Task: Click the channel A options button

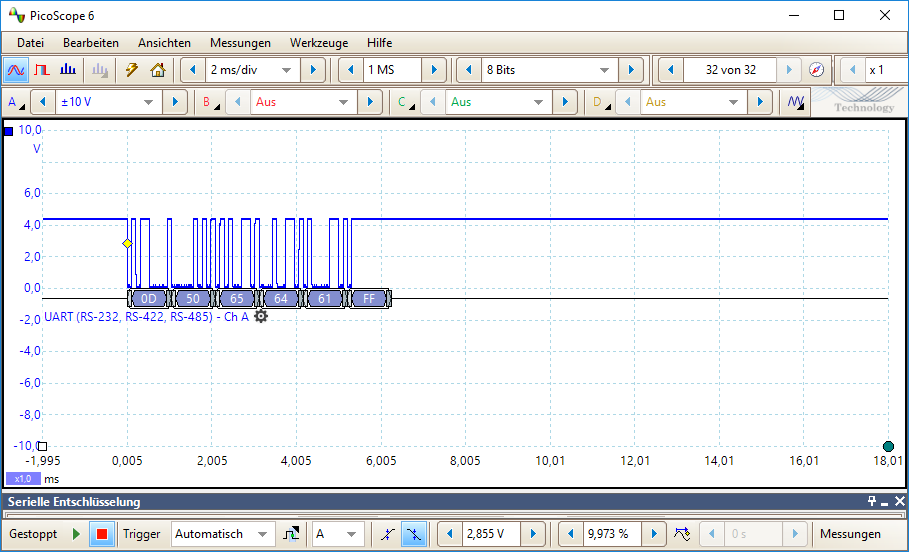Action: pos(16,102)
